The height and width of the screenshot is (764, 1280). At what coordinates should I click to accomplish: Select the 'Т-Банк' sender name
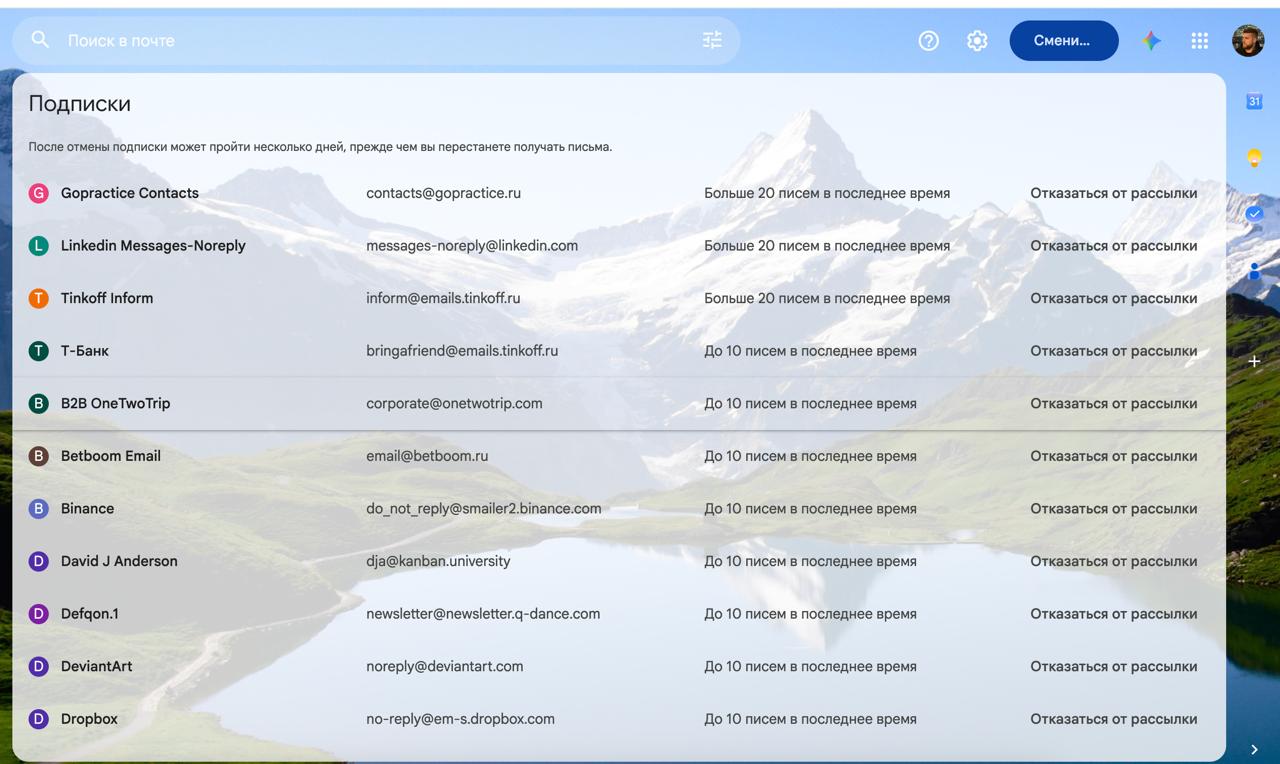point(85,351)
